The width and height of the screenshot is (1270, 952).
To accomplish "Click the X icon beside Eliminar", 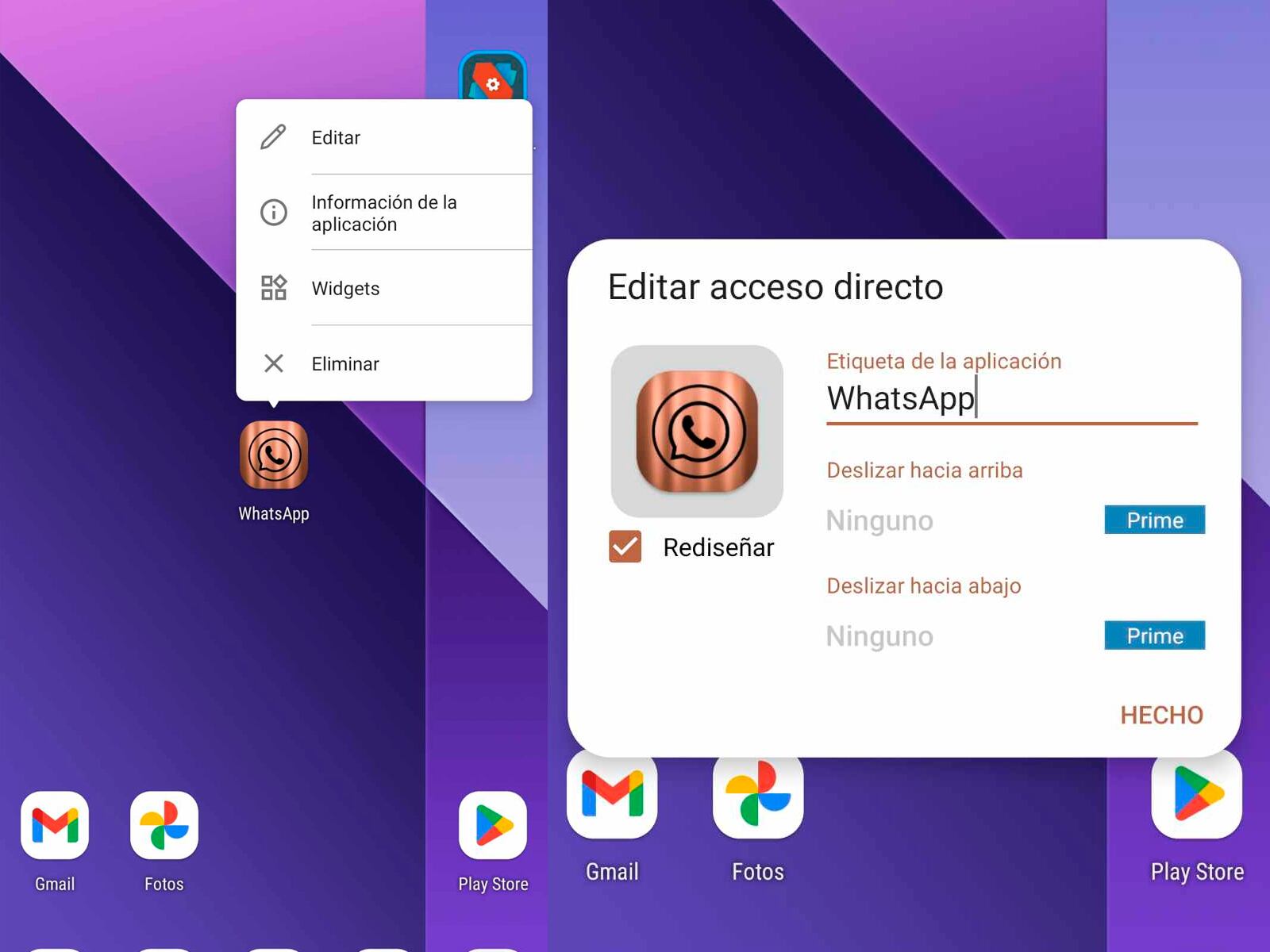I will pos(273,363).
